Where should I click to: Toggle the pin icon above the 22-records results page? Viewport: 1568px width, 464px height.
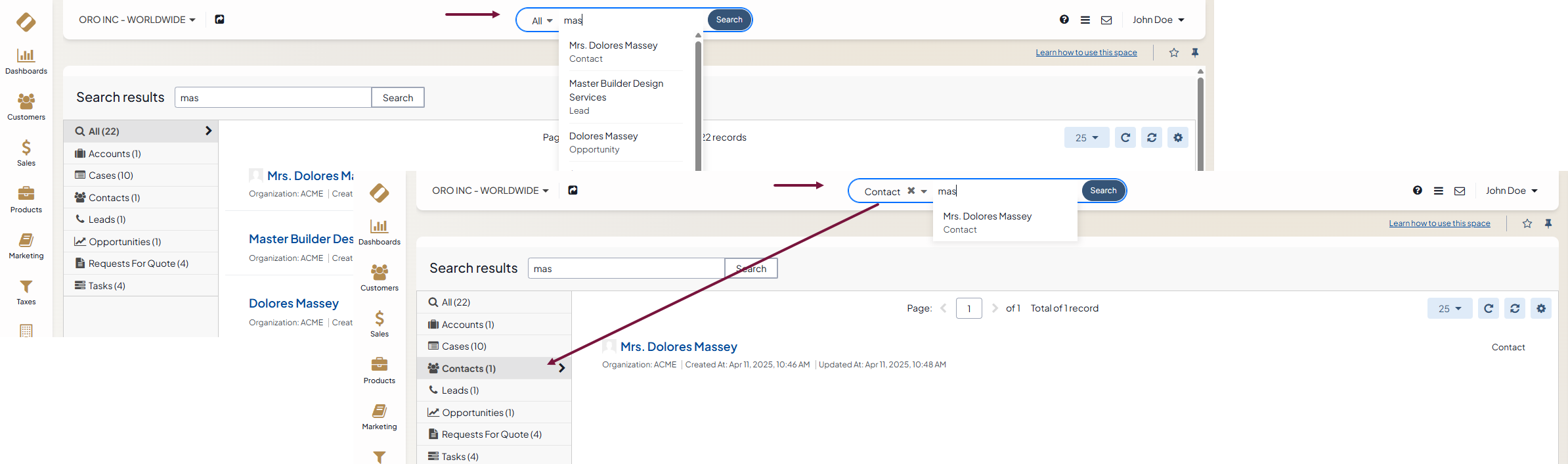click(x=1195, y=53)
